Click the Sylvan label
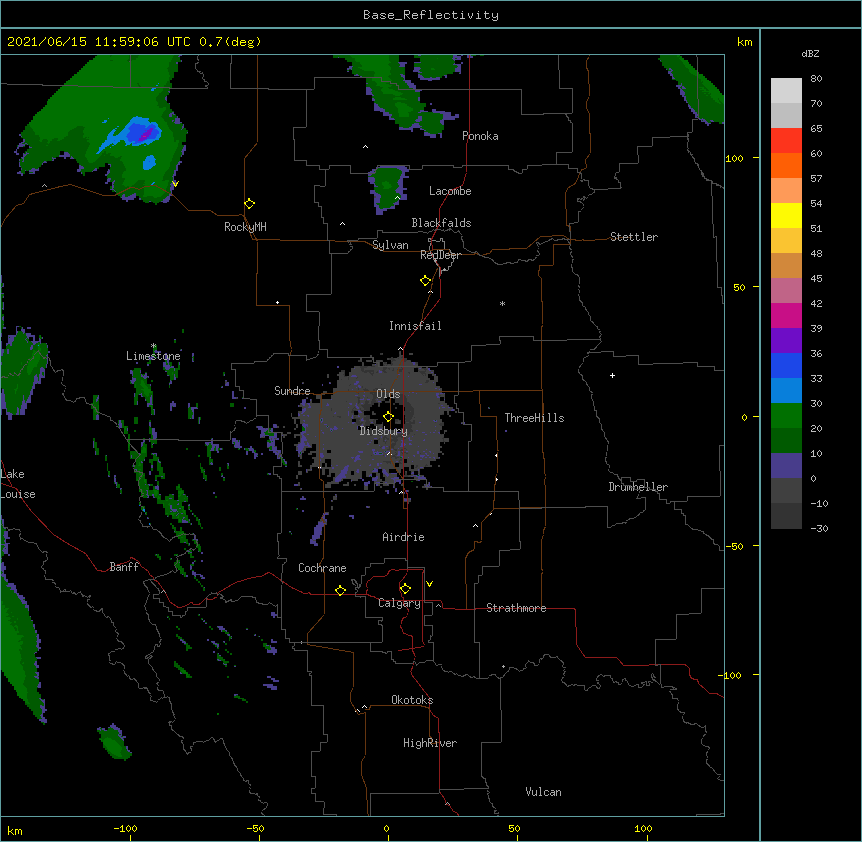 coord(390,245)
